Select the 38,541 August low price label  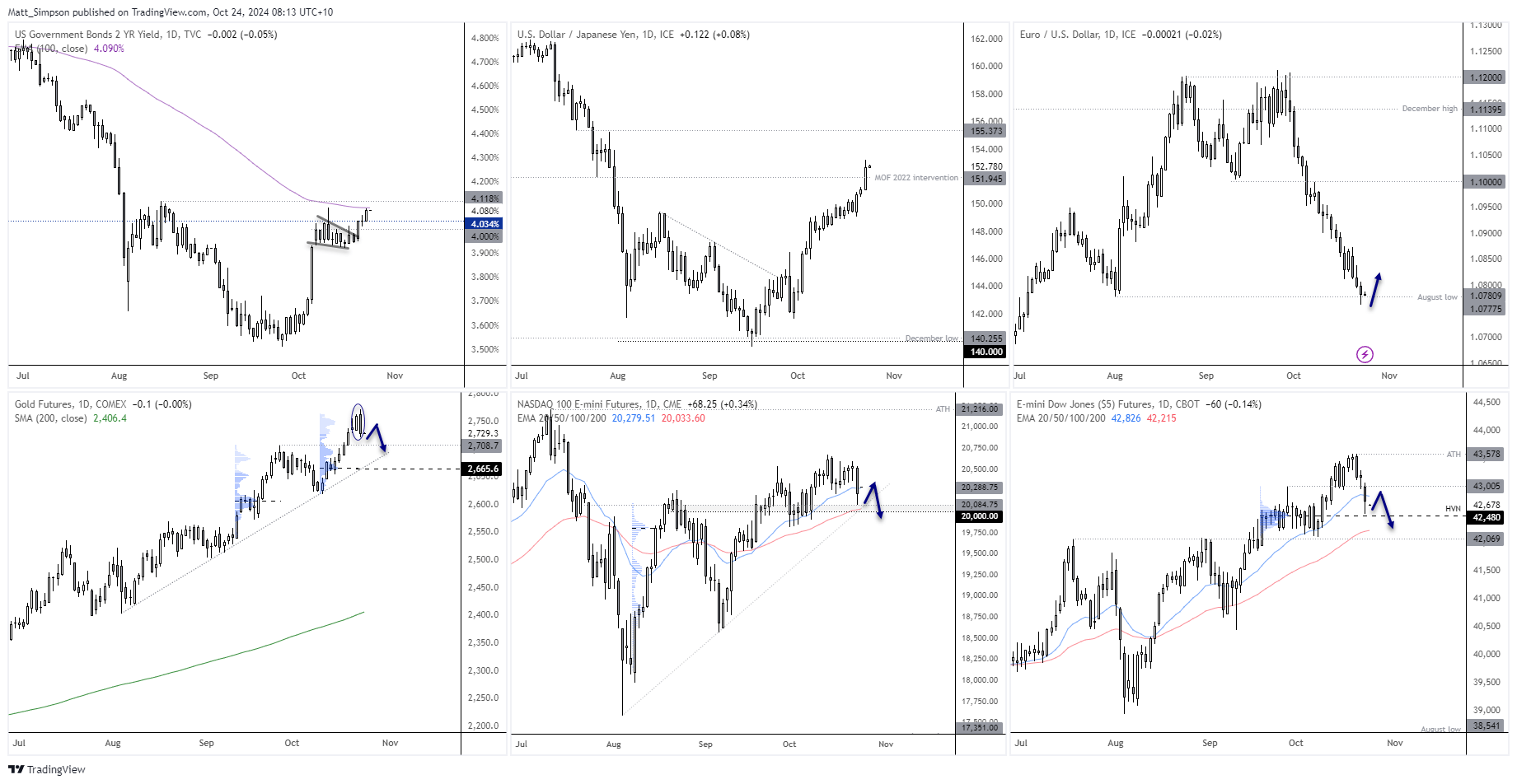1487,726
